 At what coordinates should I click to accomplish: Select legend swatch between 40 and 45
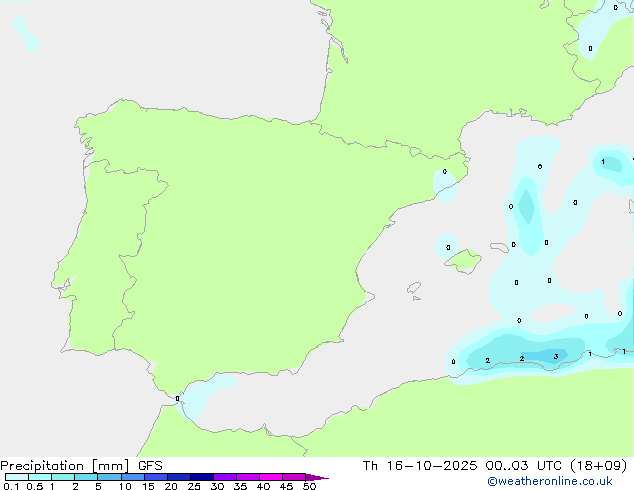(x=271, y=477)
